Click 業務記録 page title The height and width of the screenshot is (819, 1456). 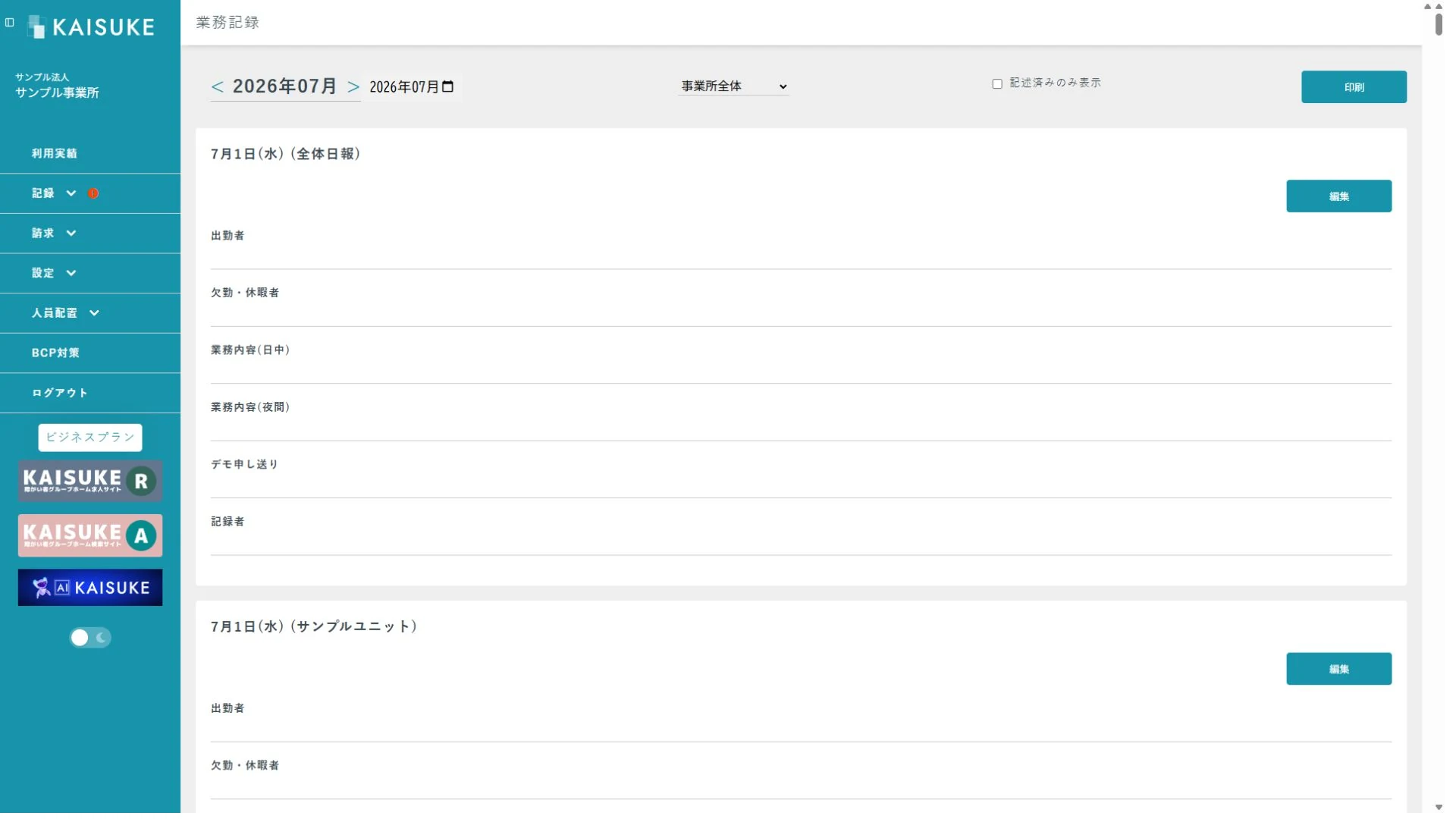click(227, 23)
